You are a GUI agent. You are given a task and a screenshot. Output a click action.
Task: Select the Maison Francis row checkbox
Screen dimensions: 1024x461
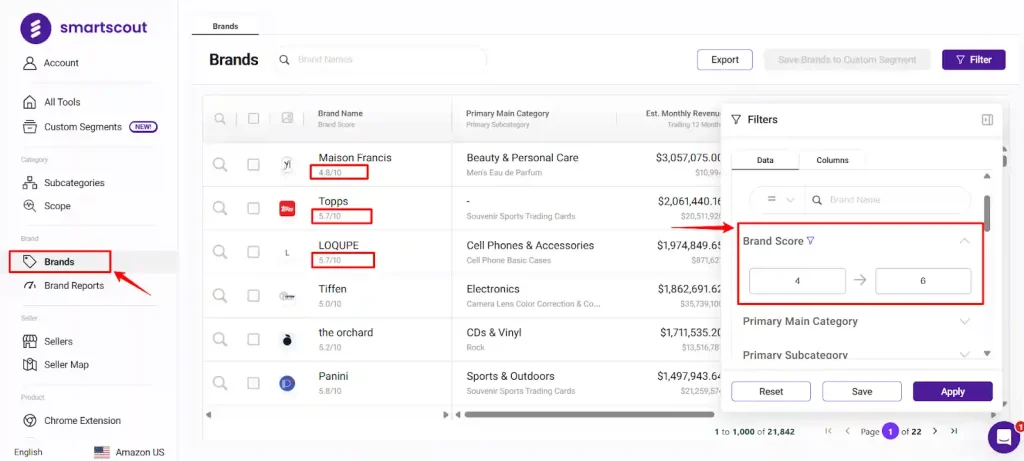pos(253,165)
